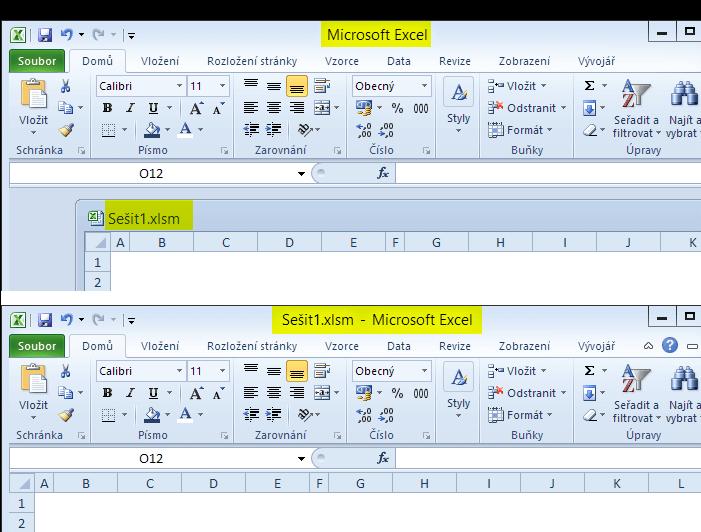Screen dimensions: 701x532
Task: Switch to Vložení tab in top window
Action: tap(160, 61)
